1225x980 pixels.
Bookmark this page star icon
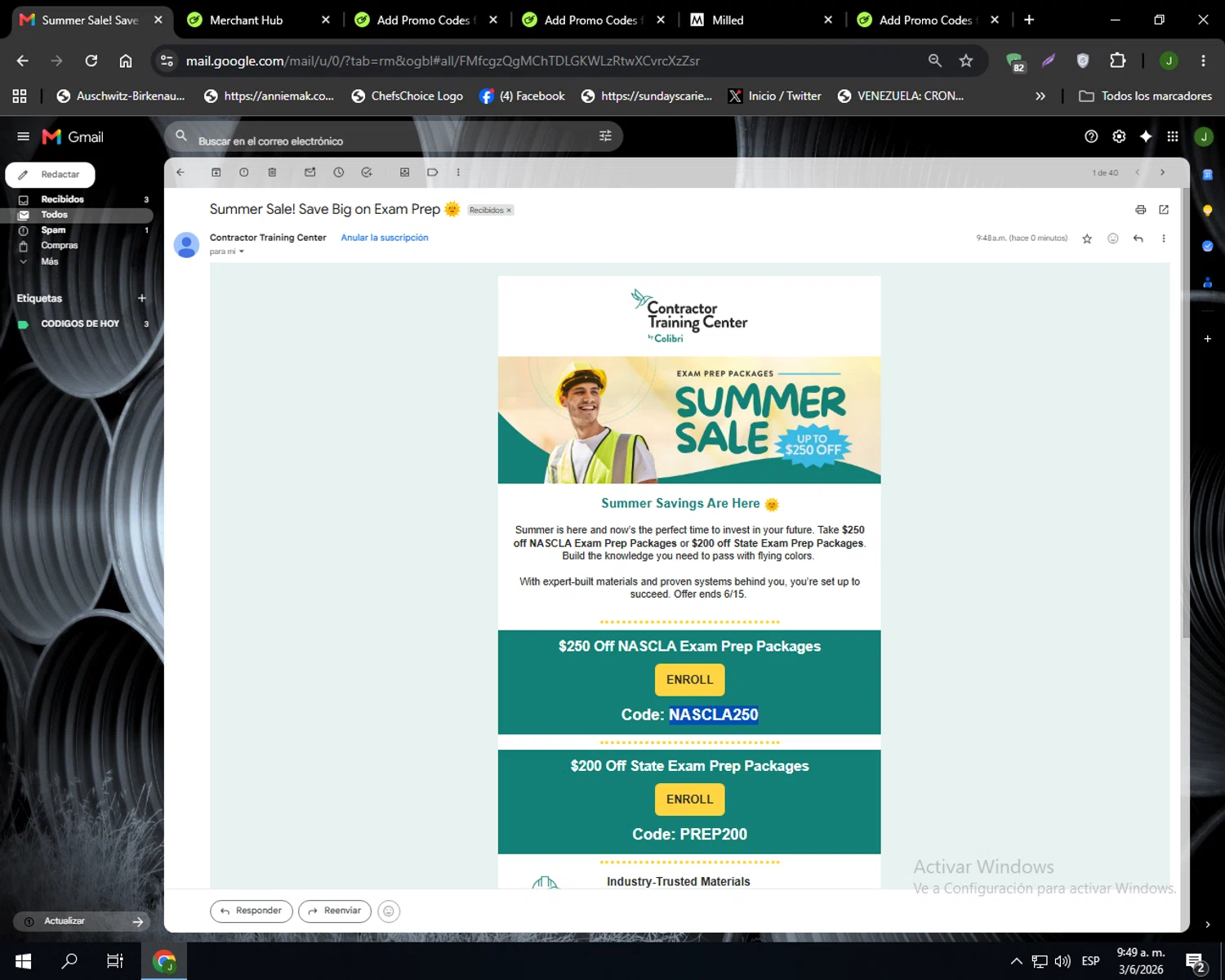[x=966, y=60]
